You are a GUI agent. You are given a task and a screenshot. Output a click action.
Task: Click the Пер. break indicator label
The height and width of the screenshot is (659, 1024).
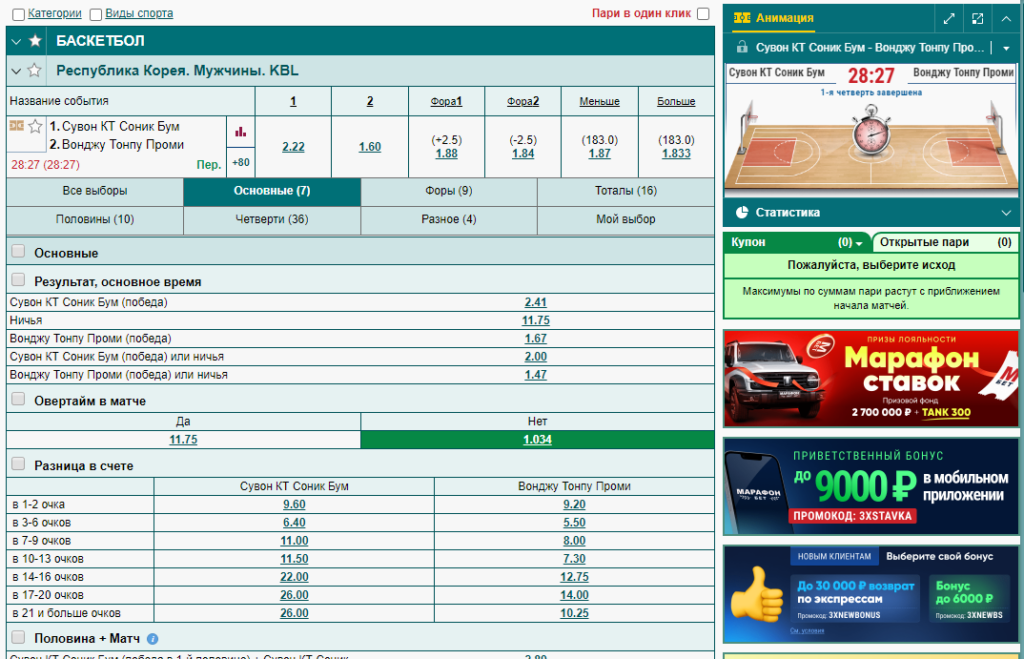coord(209,165)
